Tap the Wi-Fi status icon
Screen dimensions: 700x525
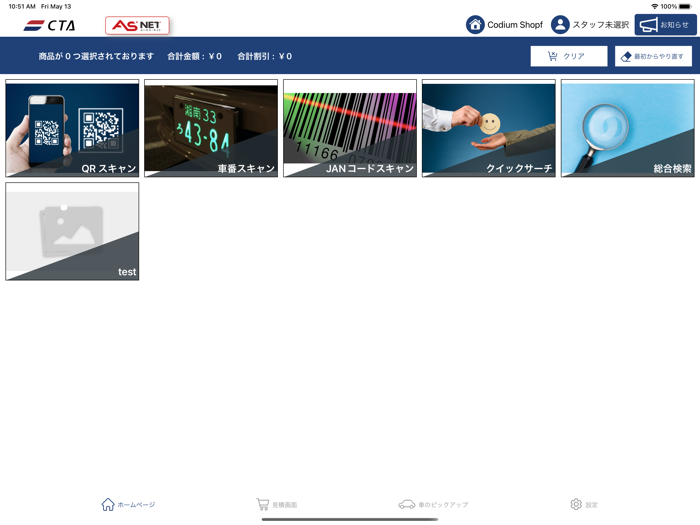pos(654,6)
